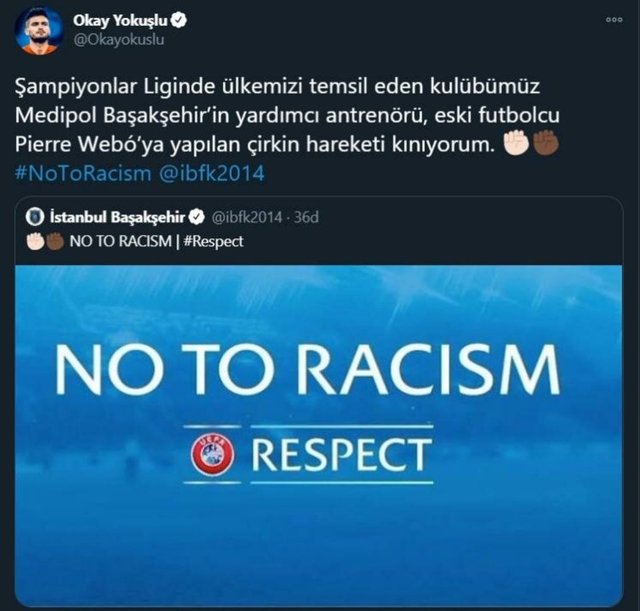The image size is (640, 611).
Task: Open İstanbul Başakşehir club logo avatar
Action: tap(35, 217)
